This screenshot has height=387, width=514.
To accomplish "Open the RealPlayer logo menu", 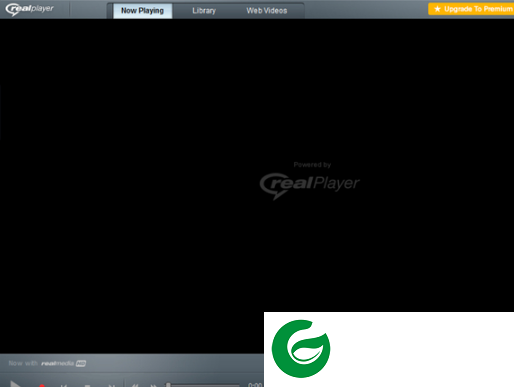I will coord(29,9).
